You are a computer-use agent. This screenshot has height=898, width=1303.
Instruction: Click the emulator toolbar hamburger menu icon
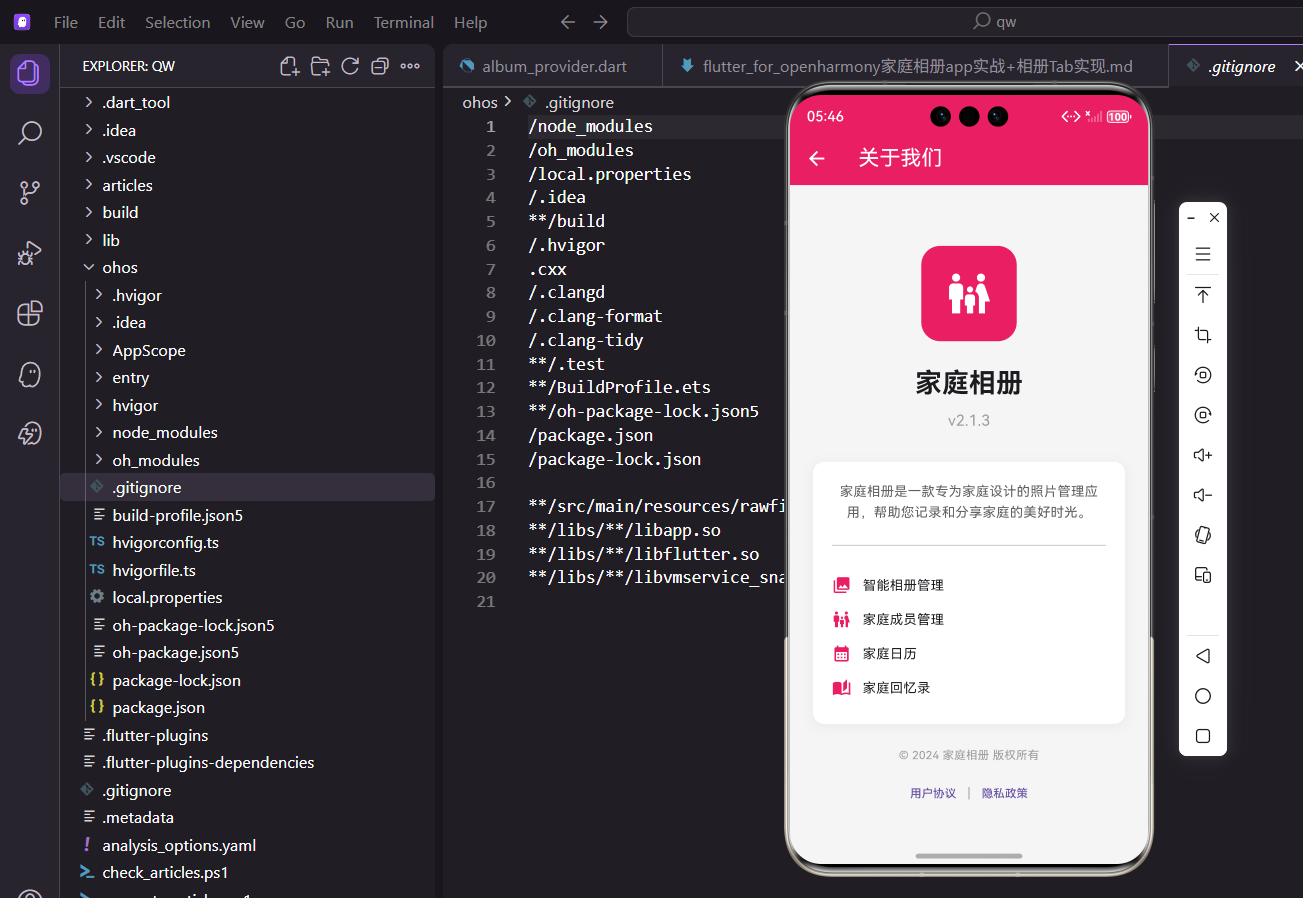pyautogui.click(x=1203, y=254)
